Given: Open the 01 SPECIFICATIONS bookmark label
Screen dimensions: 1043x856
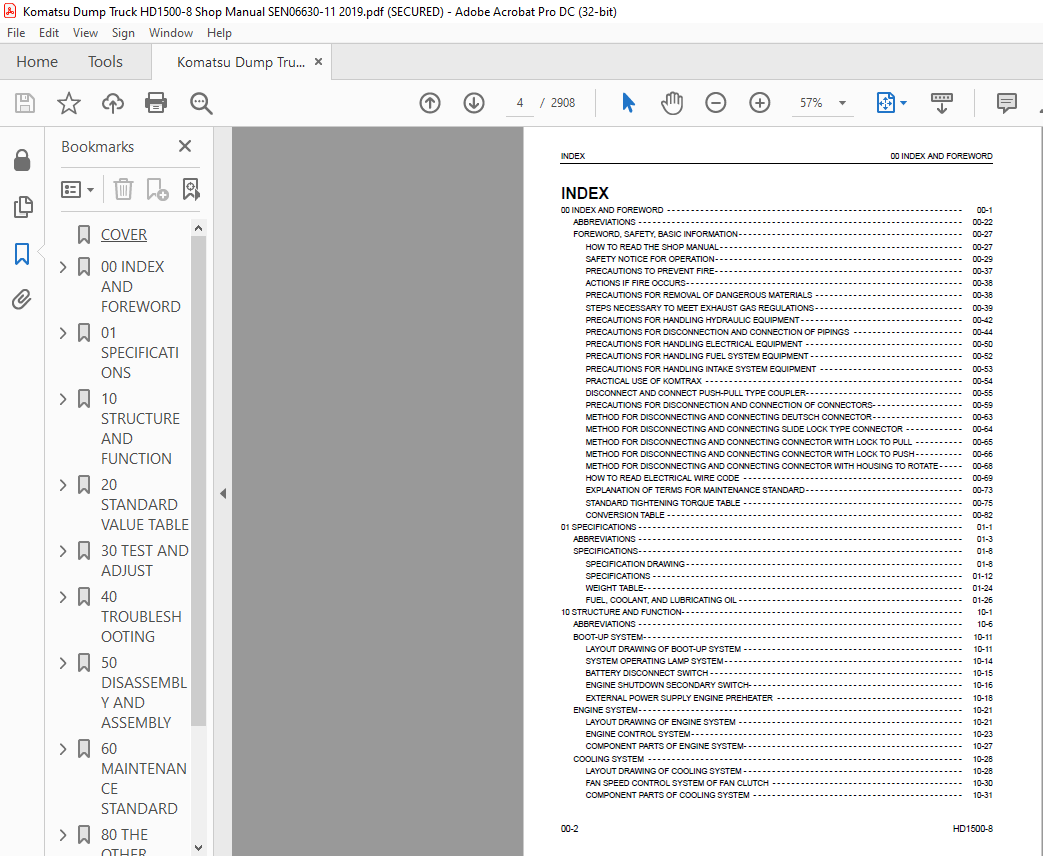Looking at the screenshot, I should 140,353.
